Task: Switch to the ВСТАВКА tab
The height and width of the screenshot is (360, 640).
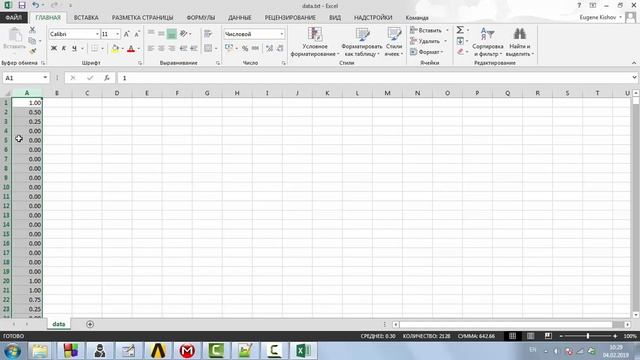Action: (86, 18)
